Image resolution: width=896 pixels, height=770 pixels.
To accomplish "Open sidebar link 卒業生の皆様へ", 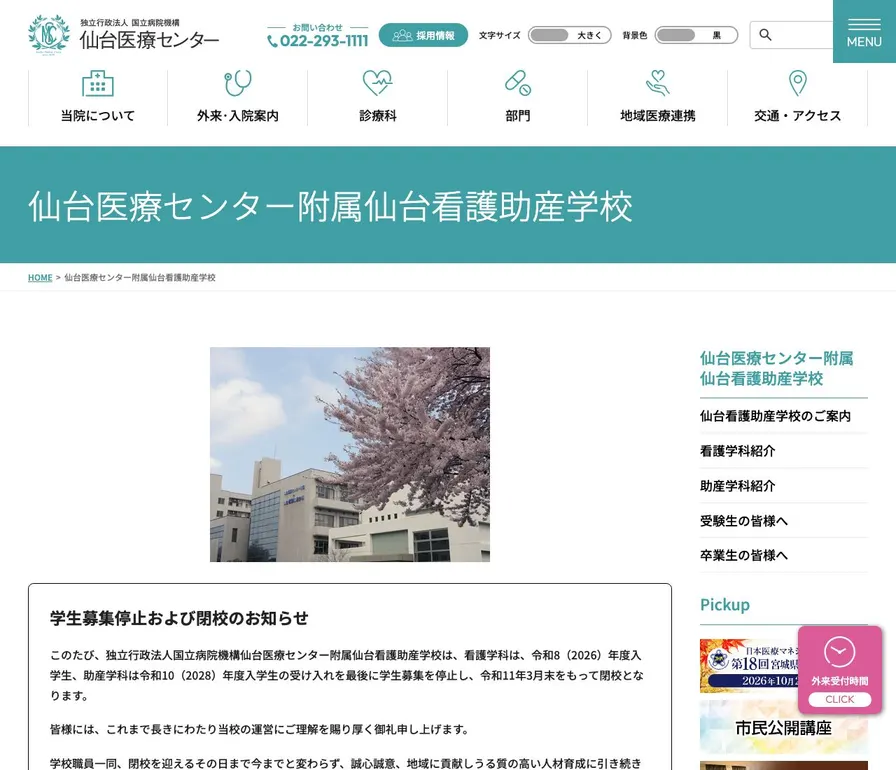I will [x=783, y=555].
